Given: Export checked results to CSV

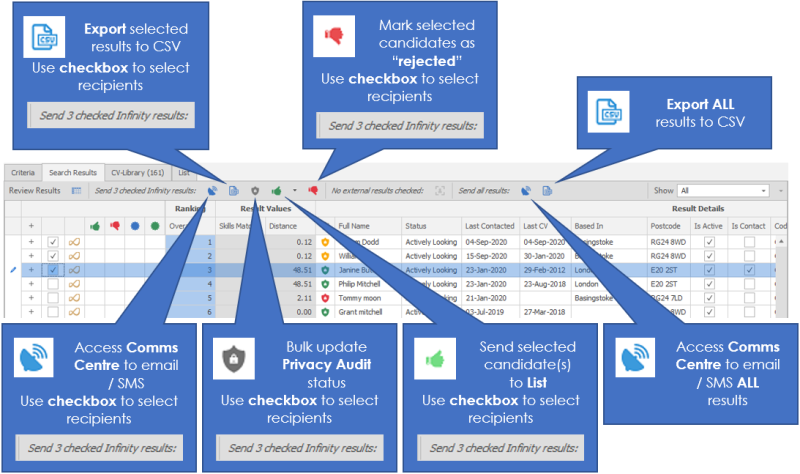Looking at the screenshot, I should point(233,190).
